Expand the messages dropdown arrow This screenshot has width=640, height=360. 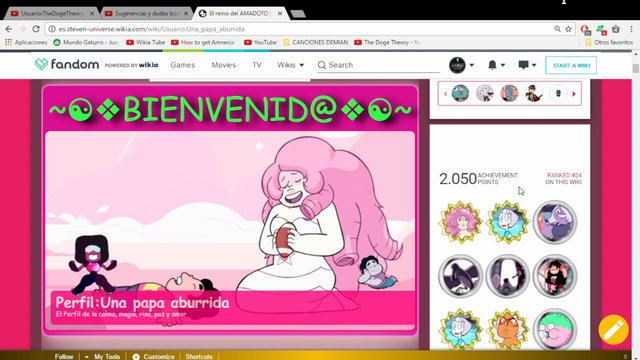pyautogui.click(x=534, y=65)
